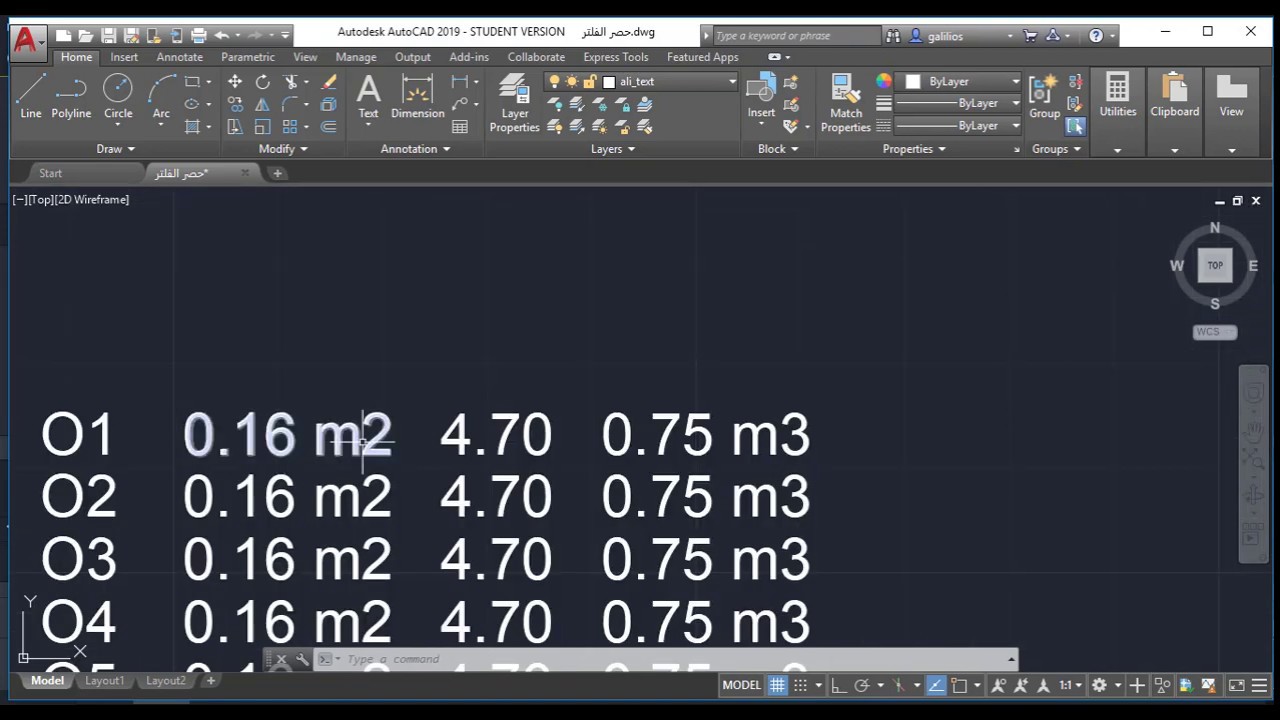Toggle snap mode in status bar
1280x720 pixels.
798,685
